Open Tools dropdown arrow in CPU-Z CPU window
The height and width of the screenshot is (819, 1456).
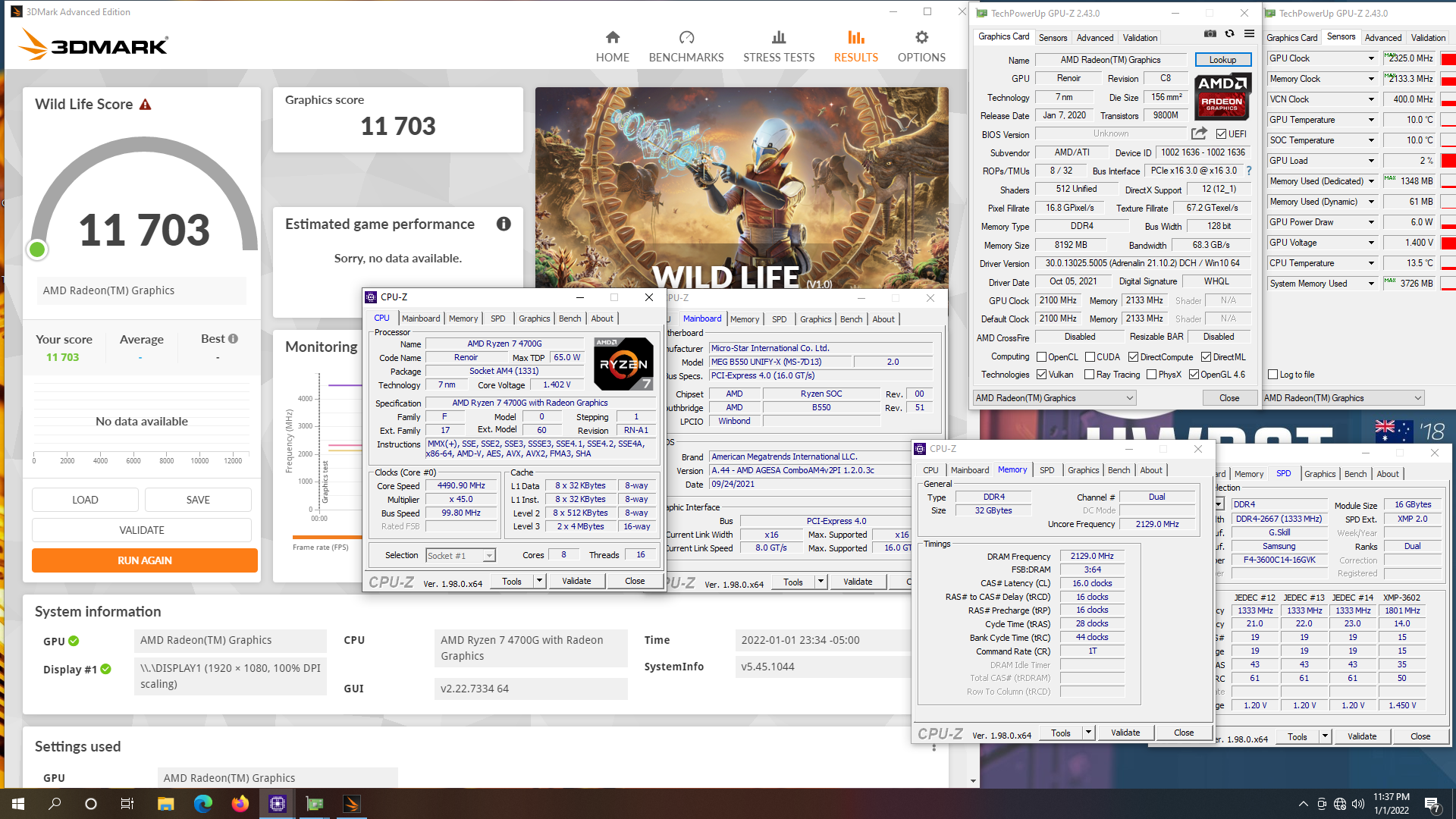[539, 582]
